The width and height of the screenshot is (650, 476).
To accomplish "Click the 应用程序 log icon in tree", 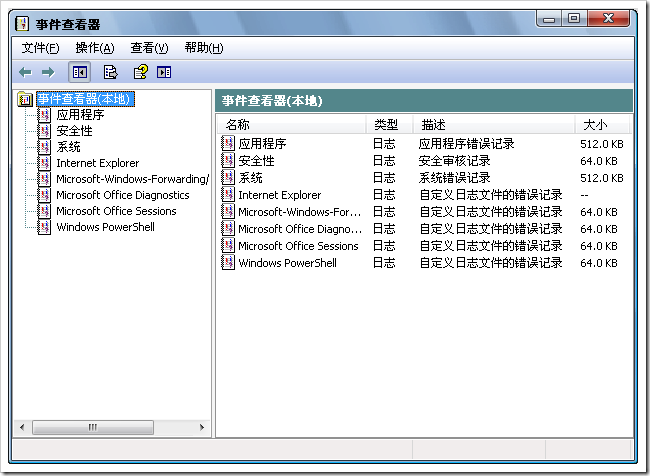I will pos(44,115).
